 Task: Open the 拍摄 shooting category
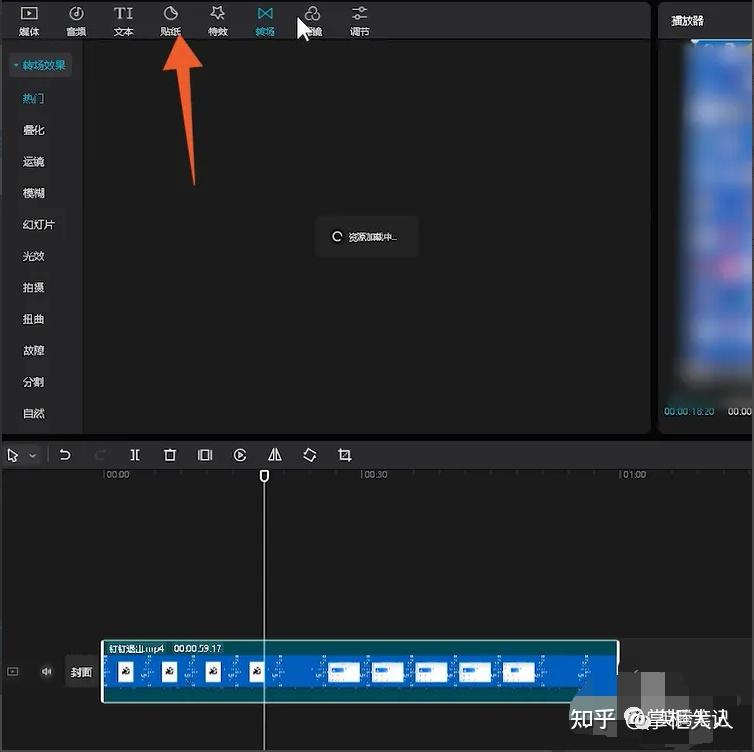point(33,288)
